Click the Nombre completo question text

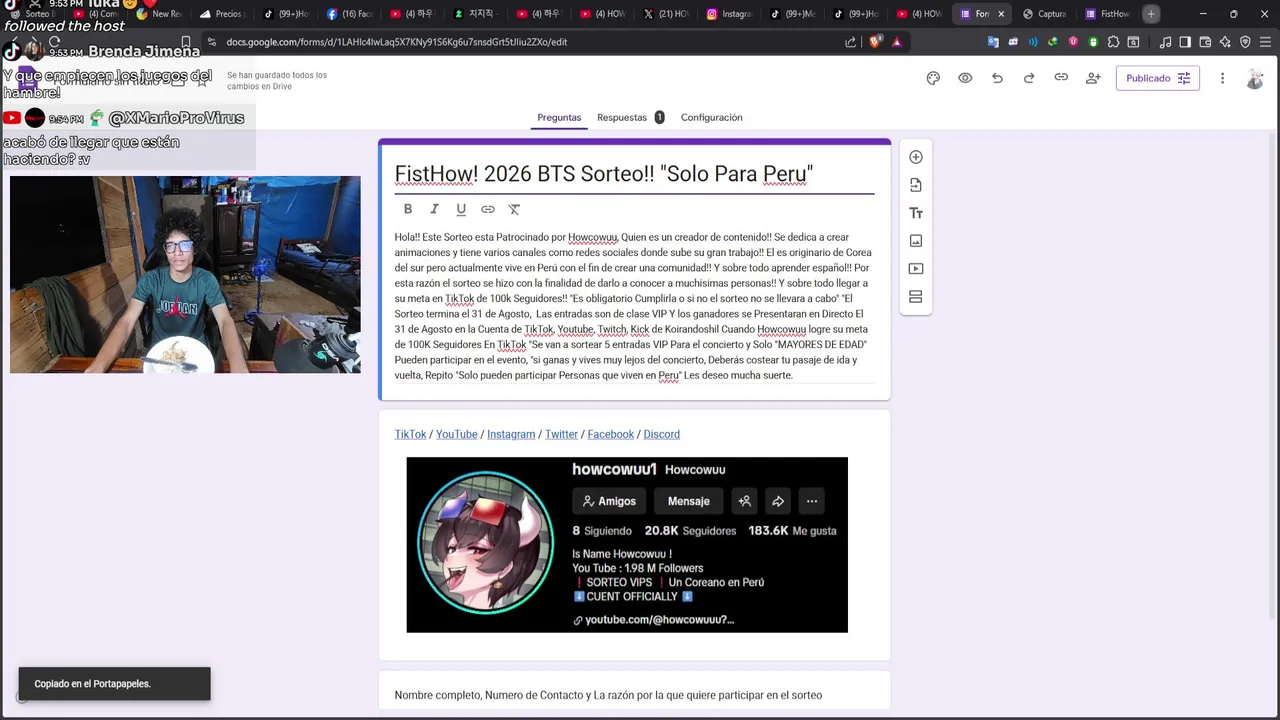pos(608,695)
